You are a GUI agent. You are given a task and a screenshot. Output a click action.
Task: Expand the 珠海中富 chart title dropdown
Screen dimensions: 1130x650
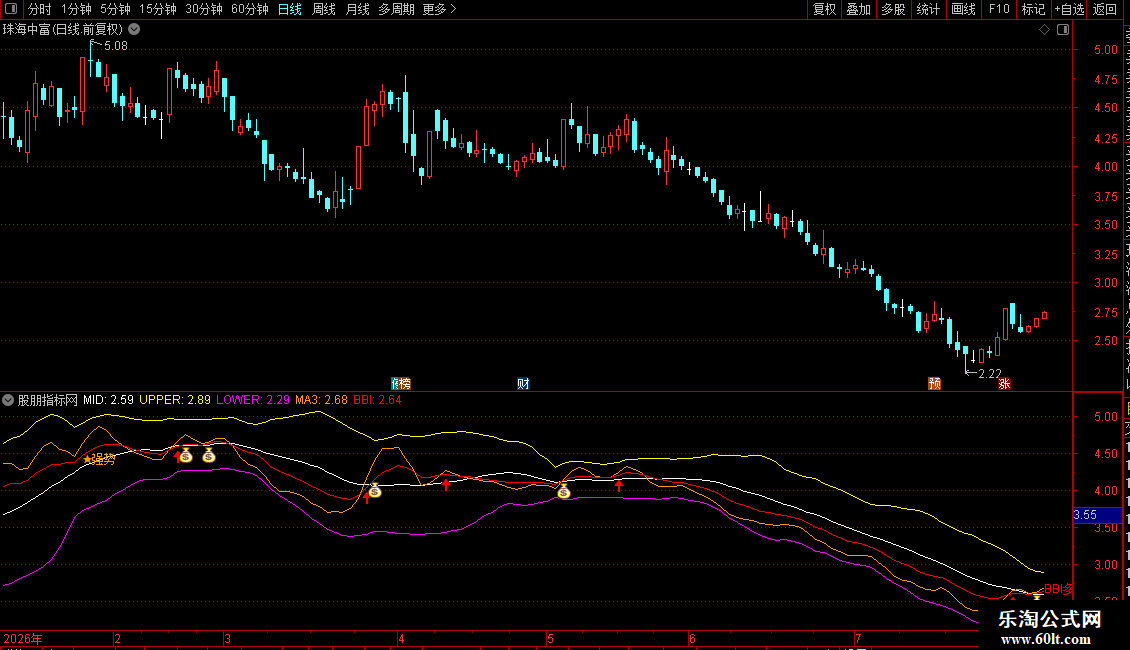click(x=134, y=30)
